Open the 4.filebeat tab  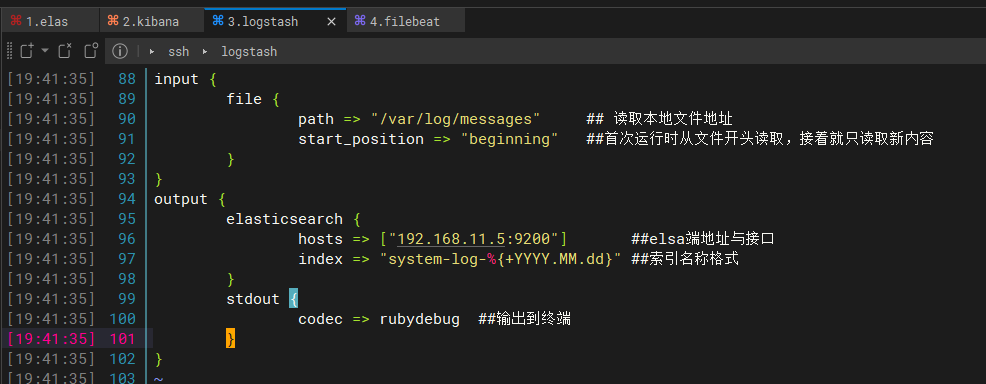[x=405, y=21]
